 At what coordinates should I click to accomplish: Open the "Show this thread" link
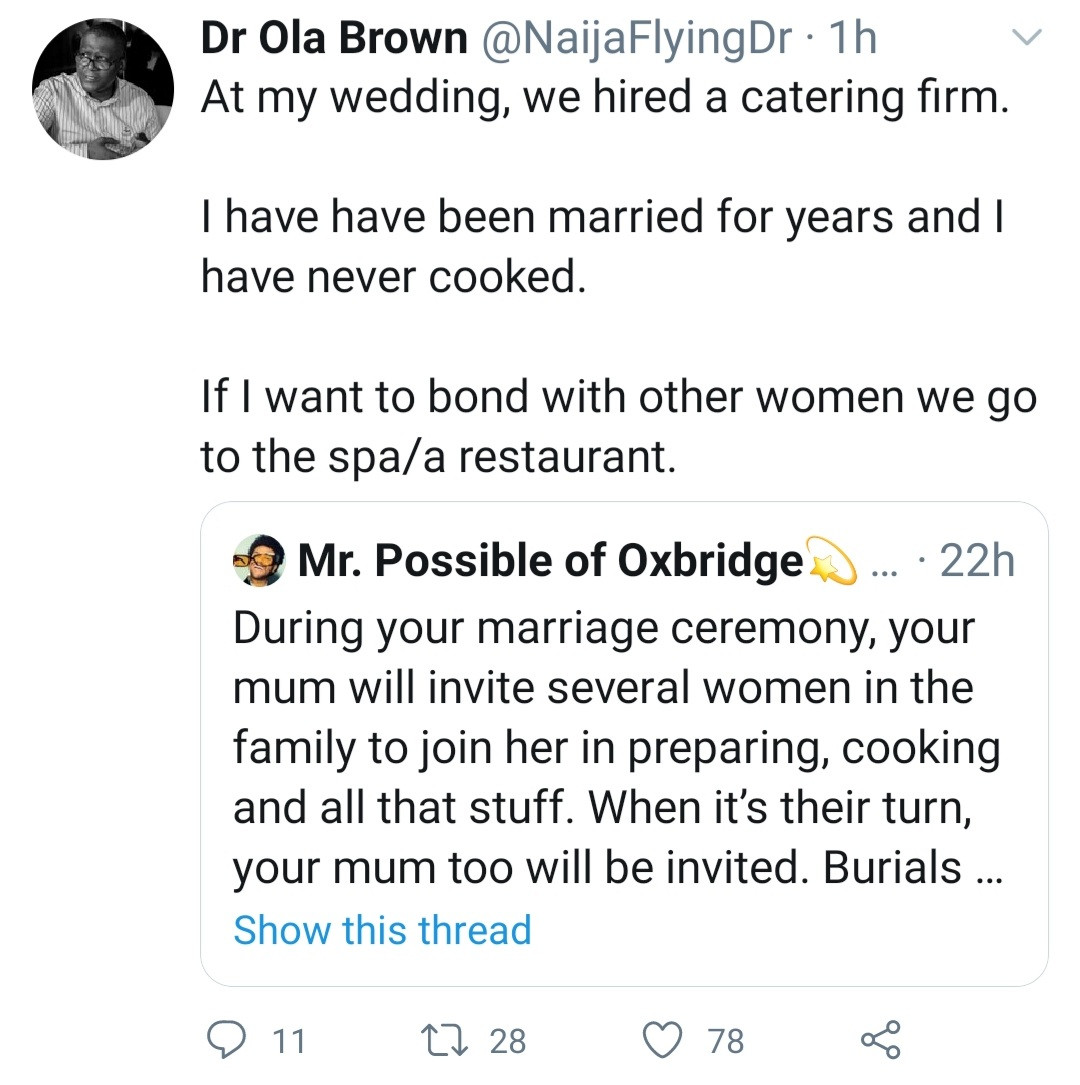[x=382, y=930]
